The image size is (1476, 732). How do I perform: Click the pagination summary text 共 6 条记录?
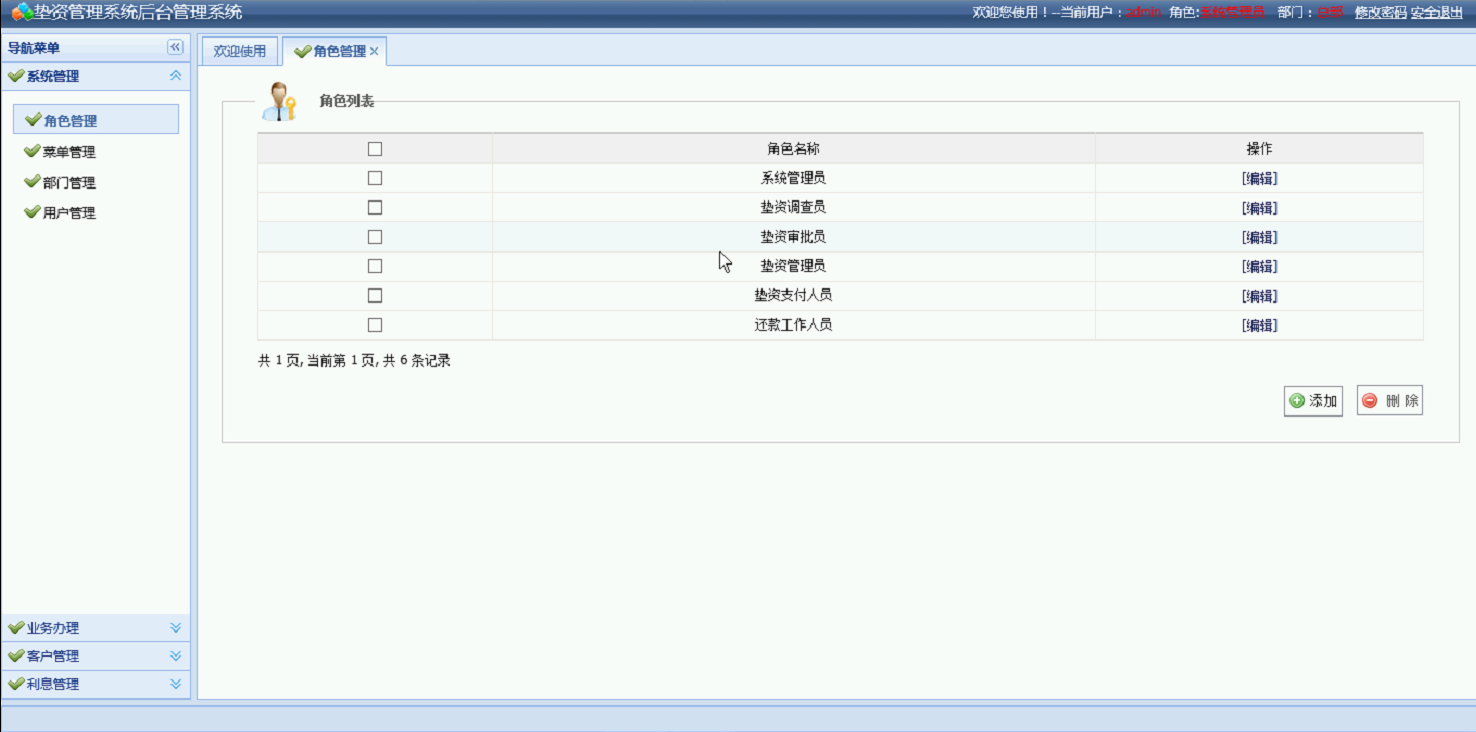pyautogui.click(x=417, y=361)
